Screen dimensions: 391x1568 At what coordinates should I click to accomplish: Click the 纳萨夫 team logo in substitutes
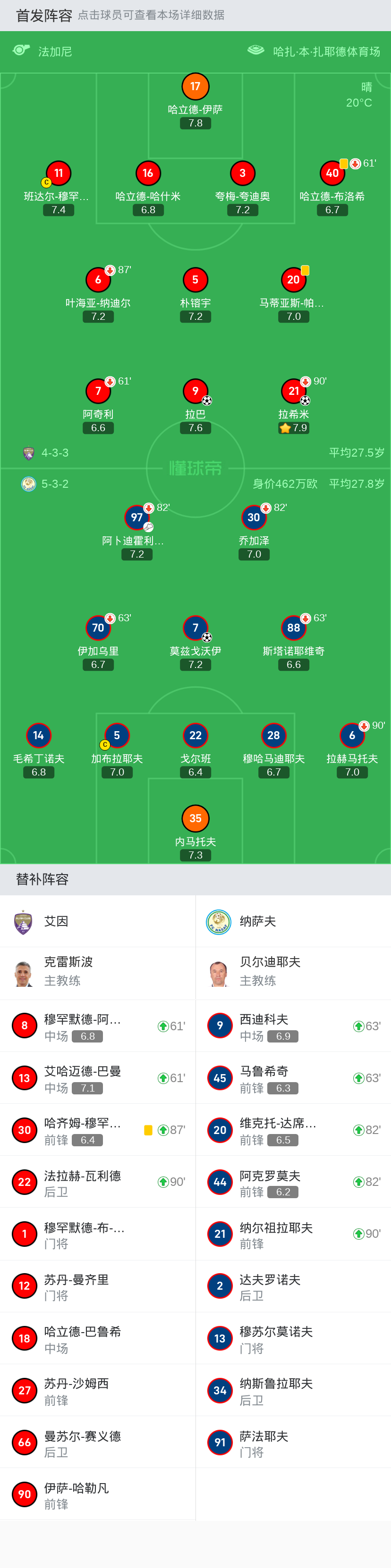(x=219, y=922)
